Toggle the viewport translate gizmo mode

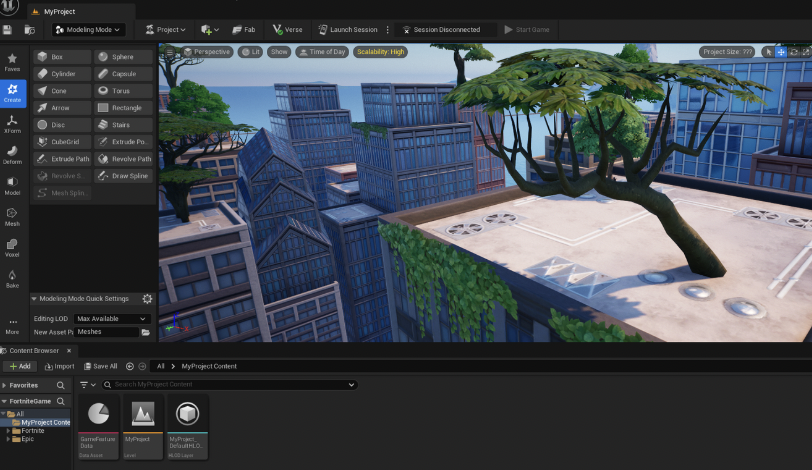(x=781, y=52)
